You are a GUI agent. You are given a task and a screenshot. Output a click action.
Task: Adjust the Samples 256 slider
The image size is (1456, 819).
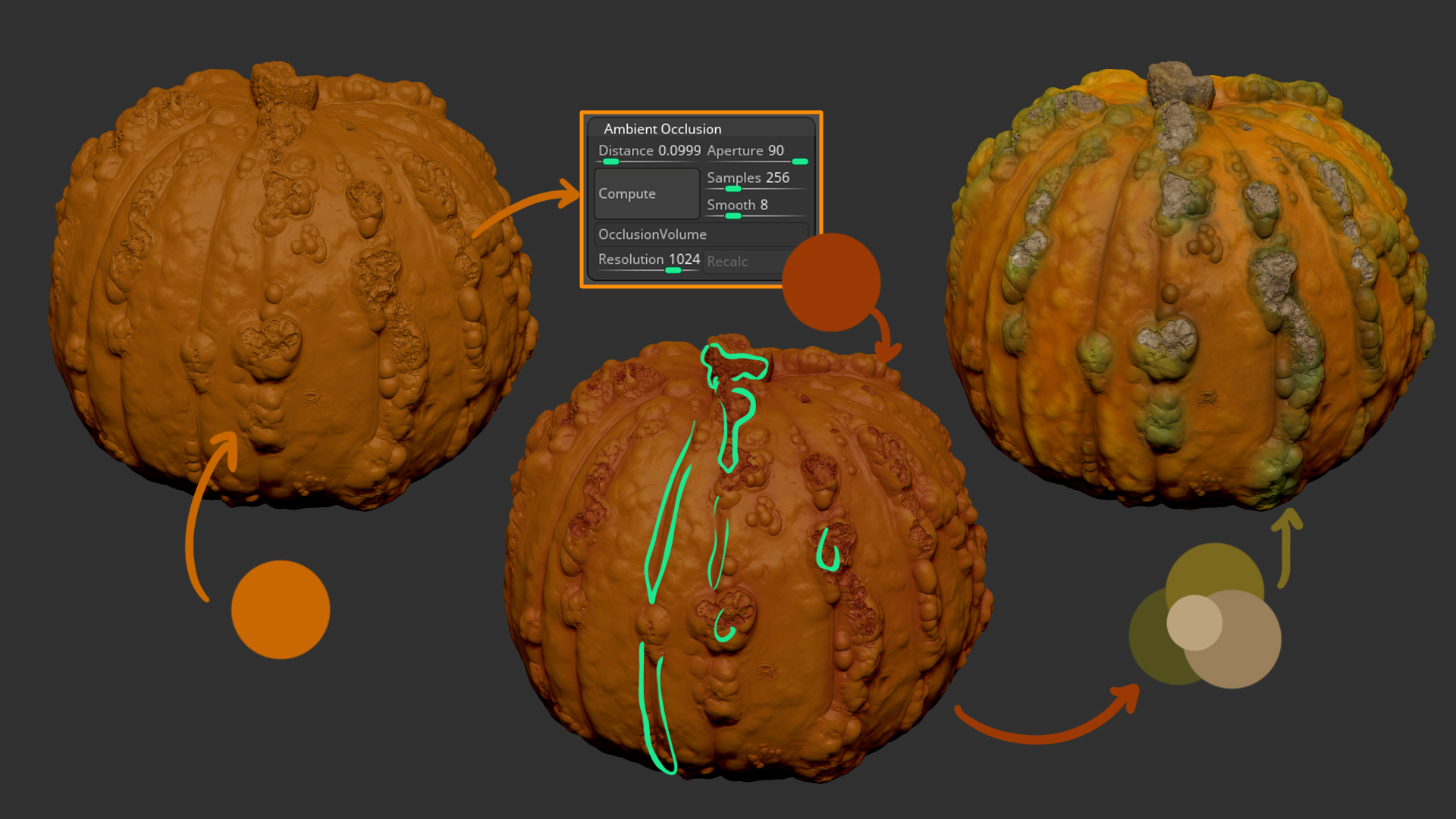coord(756,180)
